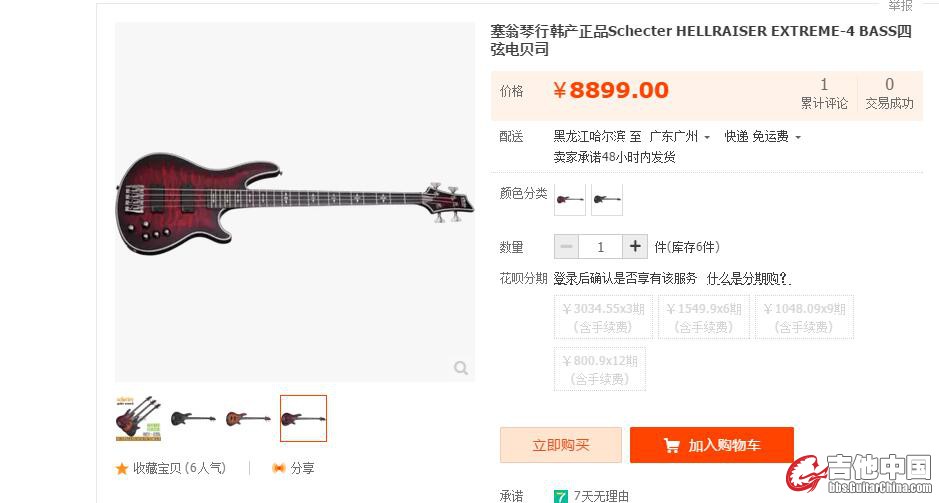Image resolution: width=939 pixels, height=503 pixels.
Task: Increase quantity with the plus button
Action: click(635, 246)
